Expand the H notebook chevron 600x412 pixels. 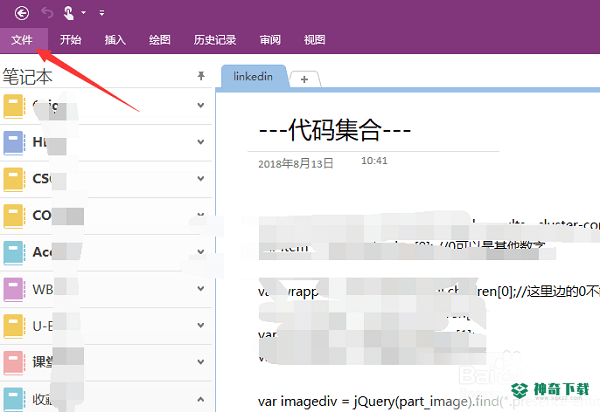coord(201,142)
